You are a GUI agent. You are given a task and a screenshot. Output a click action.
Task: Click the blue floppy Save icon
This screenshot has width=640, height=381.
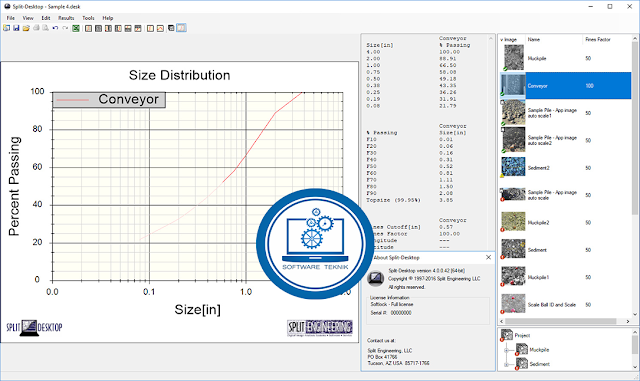[x=16, y=28]
